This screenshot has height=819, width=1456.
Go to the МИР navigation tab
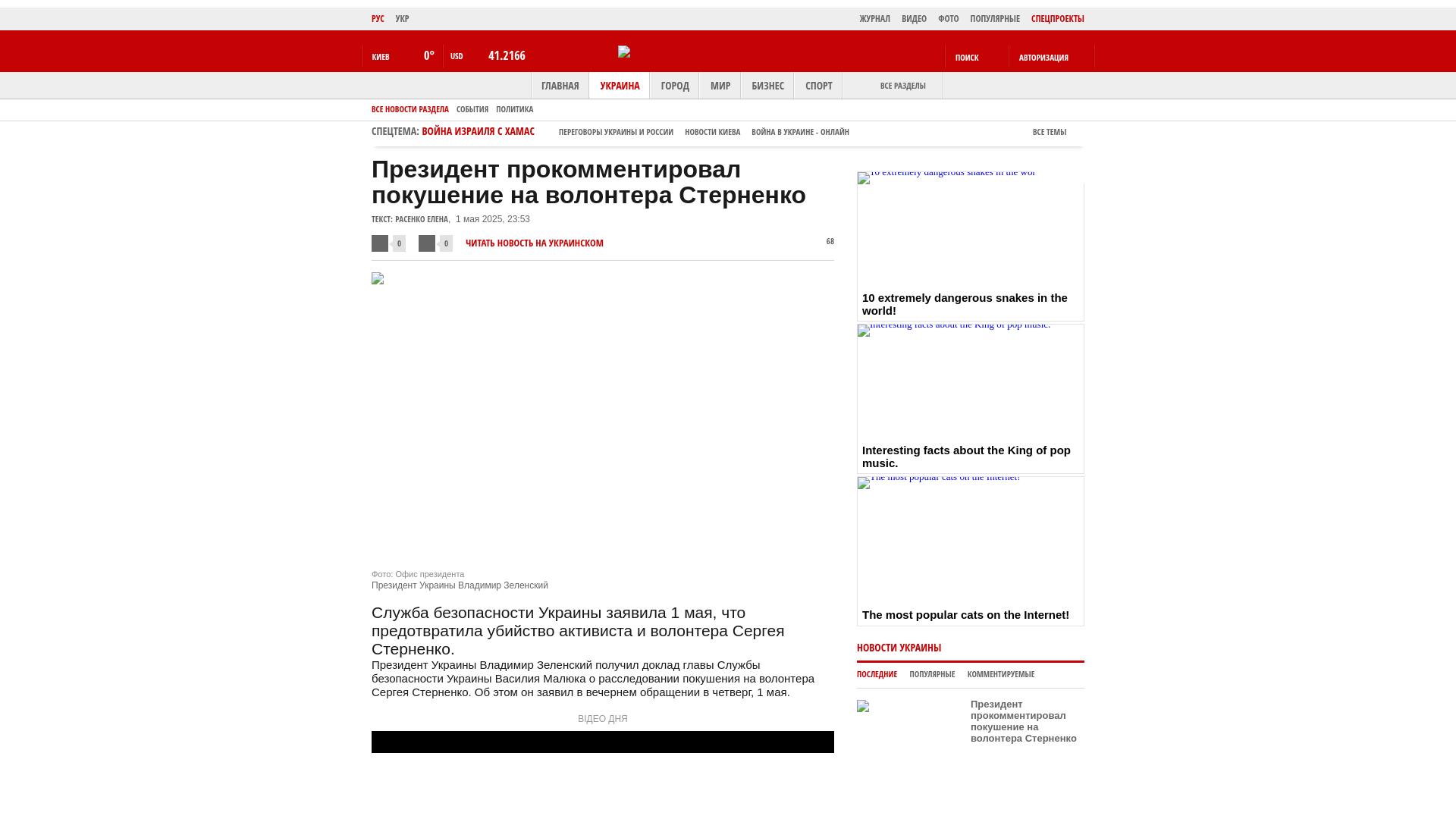(720, 86)
